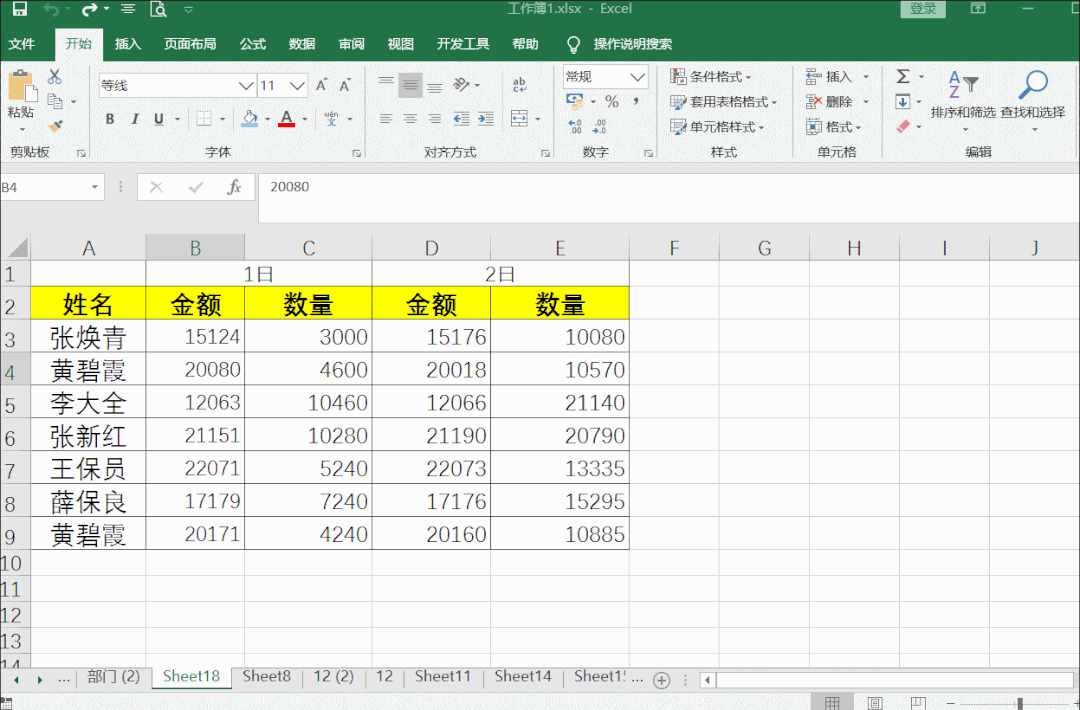
Task: Open the number format 常规 dropdown
Action: coord(638,76)
